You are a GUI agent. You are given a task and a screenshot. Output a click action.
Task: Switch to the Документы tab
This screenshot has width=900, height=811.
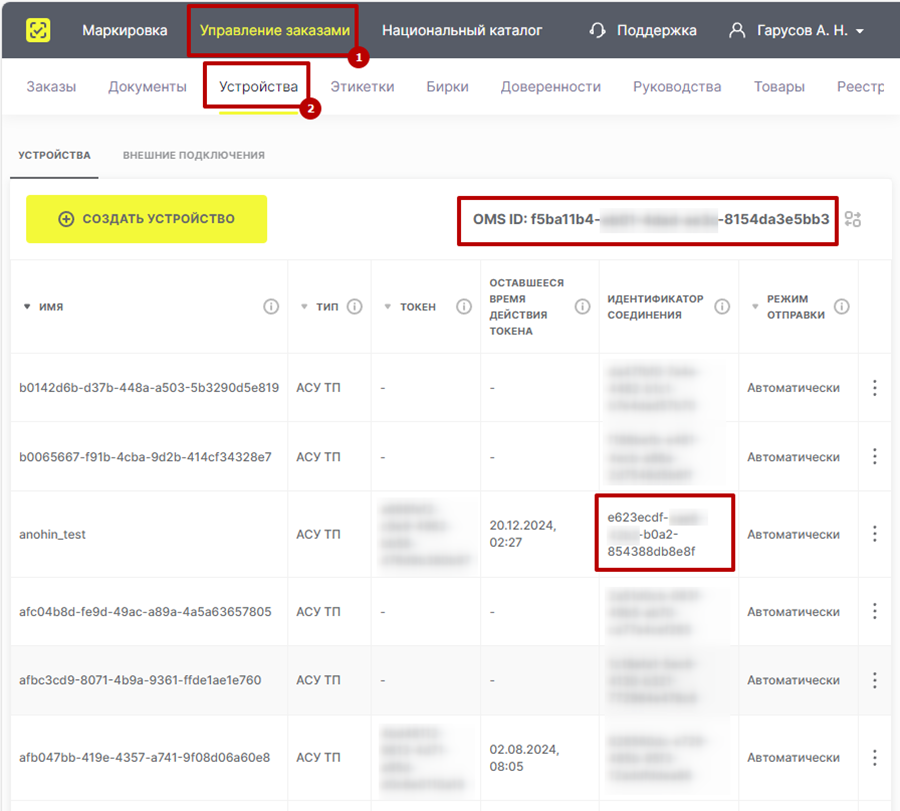pos(148,87)
